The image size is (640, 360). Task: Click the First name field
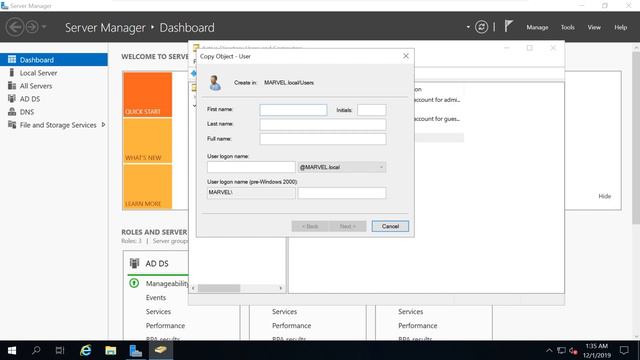tap(293, 110)
